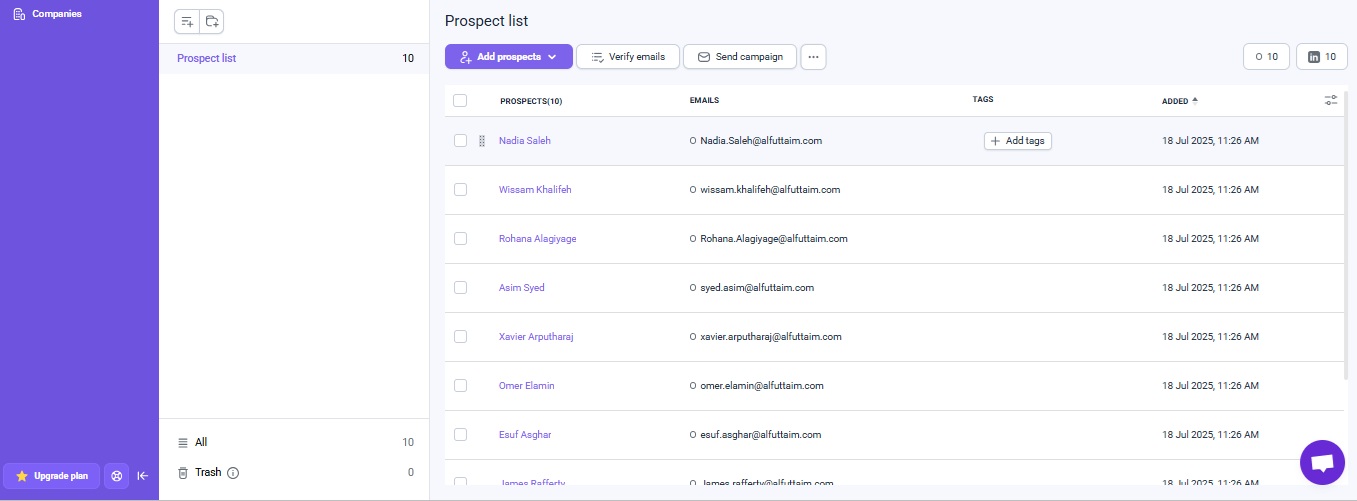Check the select-all prospects checkbox
This screenshot has height=501, width=1357.
tap(460, 100)
